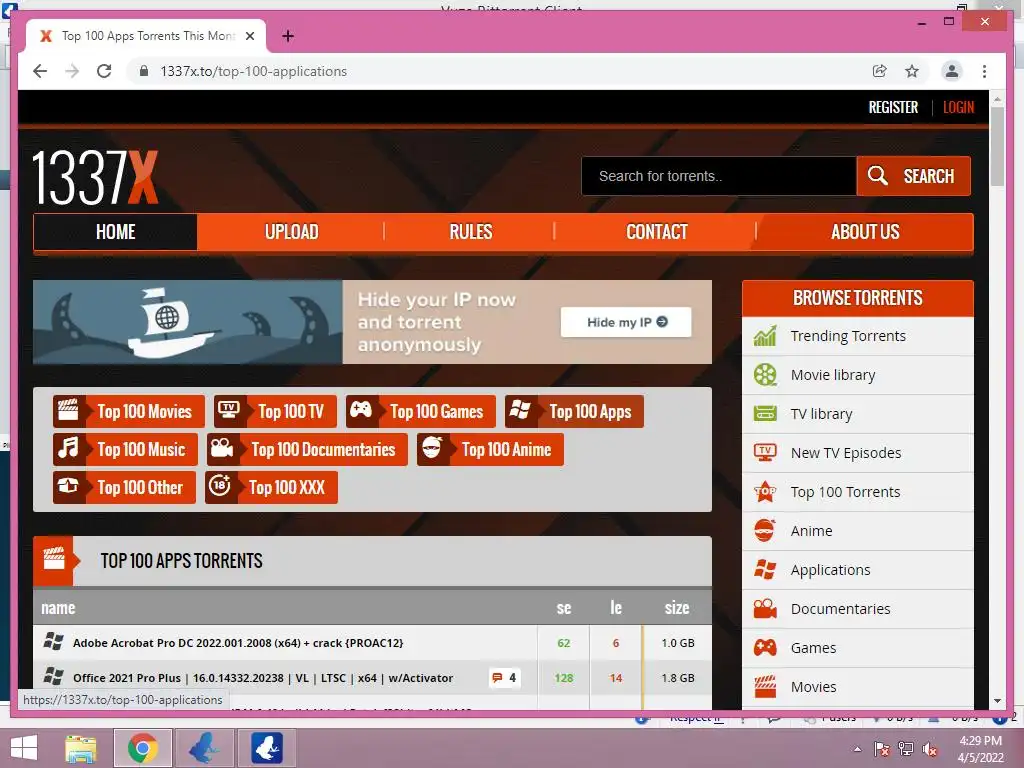Click the TV library icon

click(765, 413)
